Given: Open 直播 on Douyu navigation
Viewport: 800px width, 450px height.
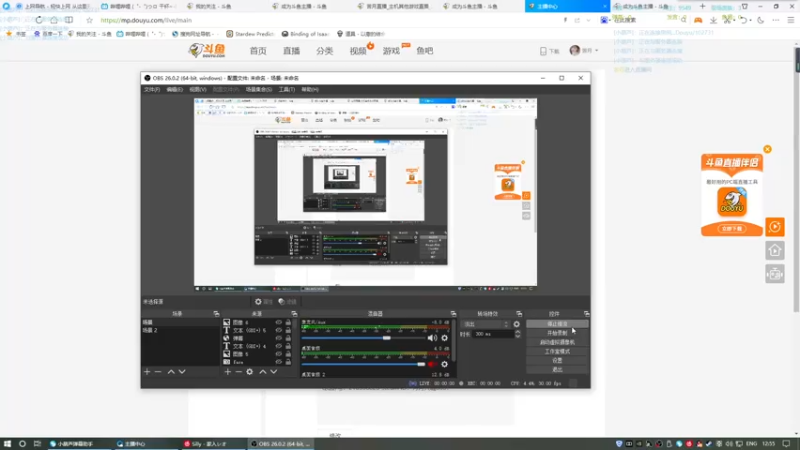Looking at the screenshot, I should pyautogui.click(x=291, y=51).
